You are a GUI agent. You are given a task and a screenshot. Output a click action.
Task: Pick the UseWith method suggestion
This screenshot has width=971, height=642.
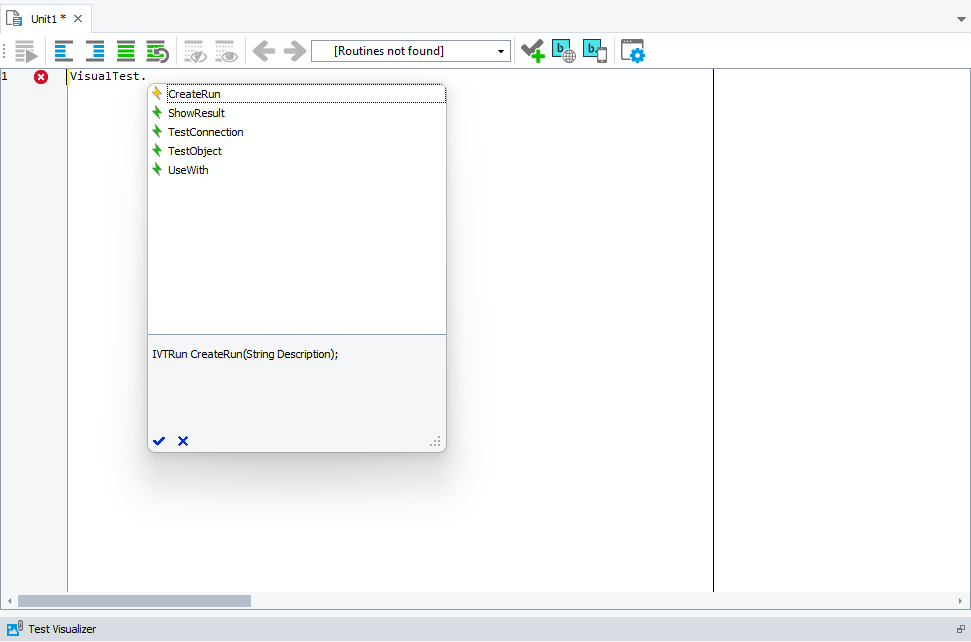point(188,170)
